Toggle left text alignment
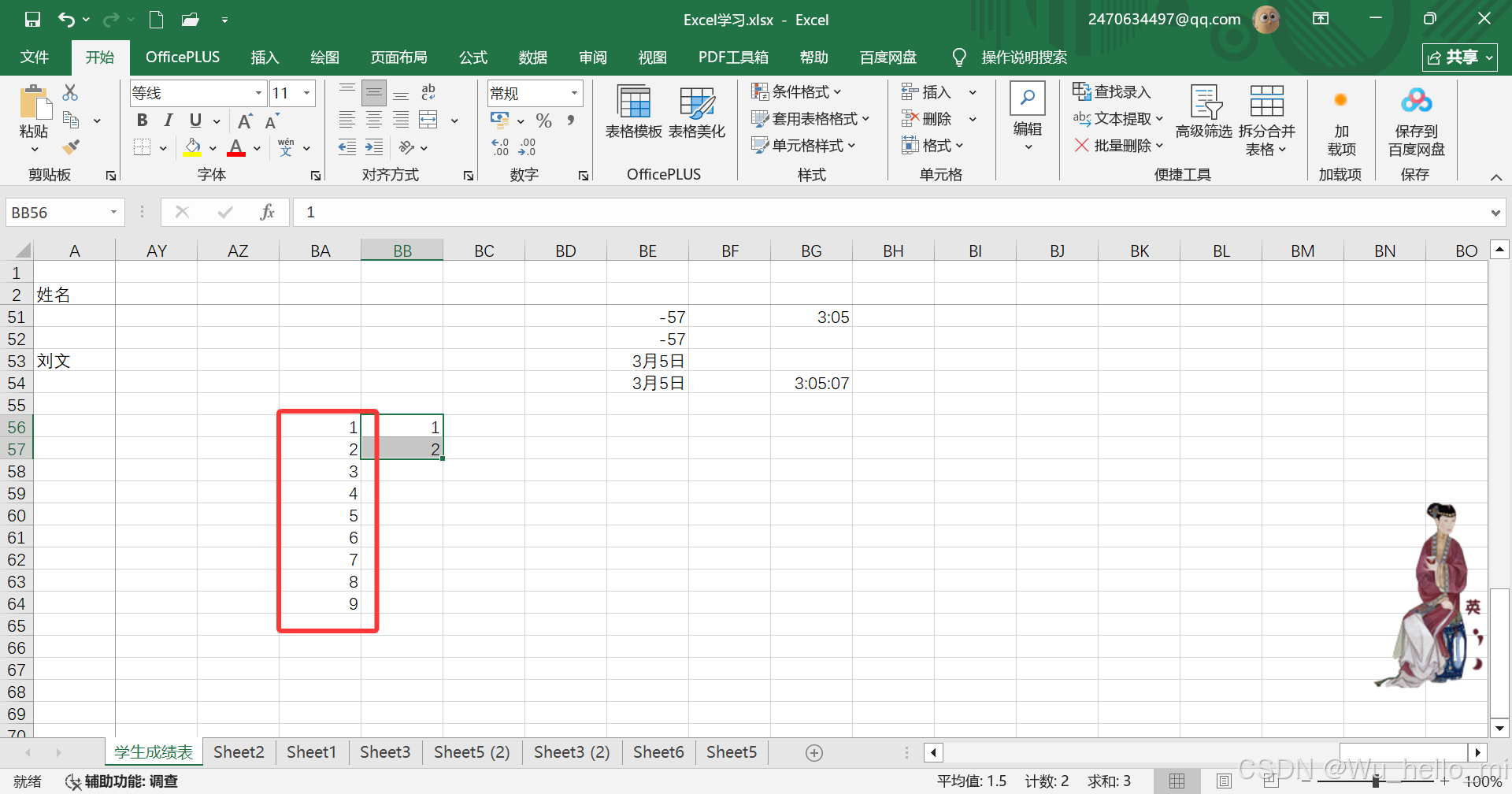The image size is (1512, 794). [347, 120]
